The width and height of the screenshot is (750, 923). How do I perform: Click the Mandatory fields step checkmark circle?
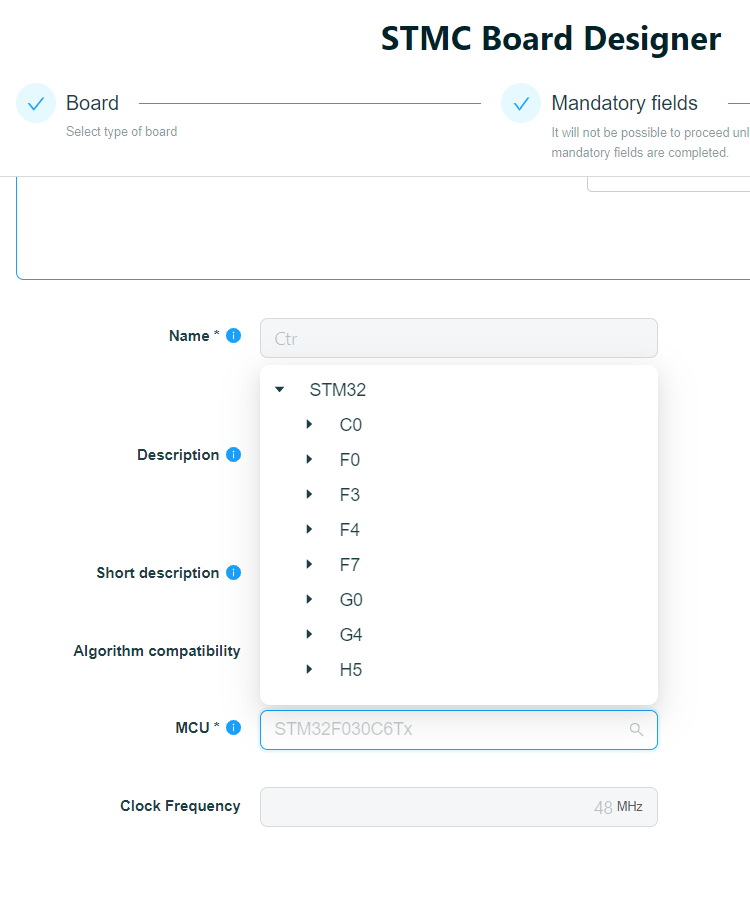pyautogui.click(x=521, y=103)
